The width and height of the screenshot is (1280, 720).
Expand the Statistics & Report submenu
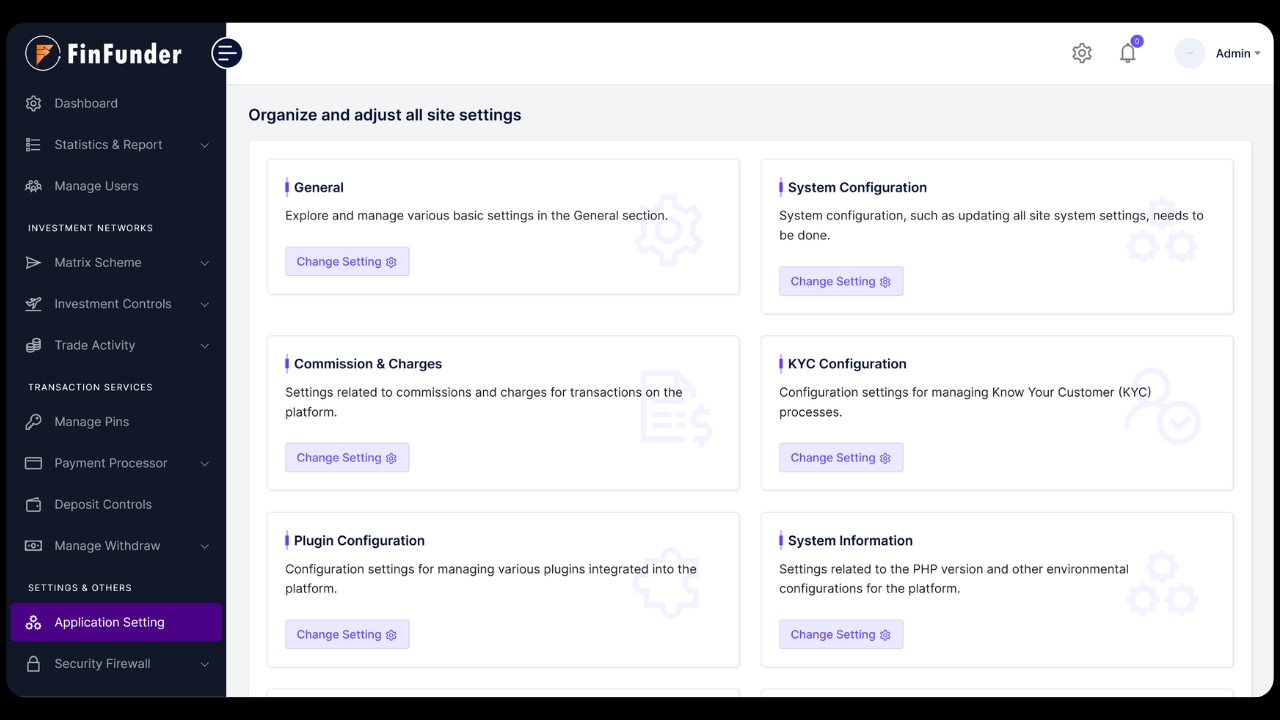point(204,145)
